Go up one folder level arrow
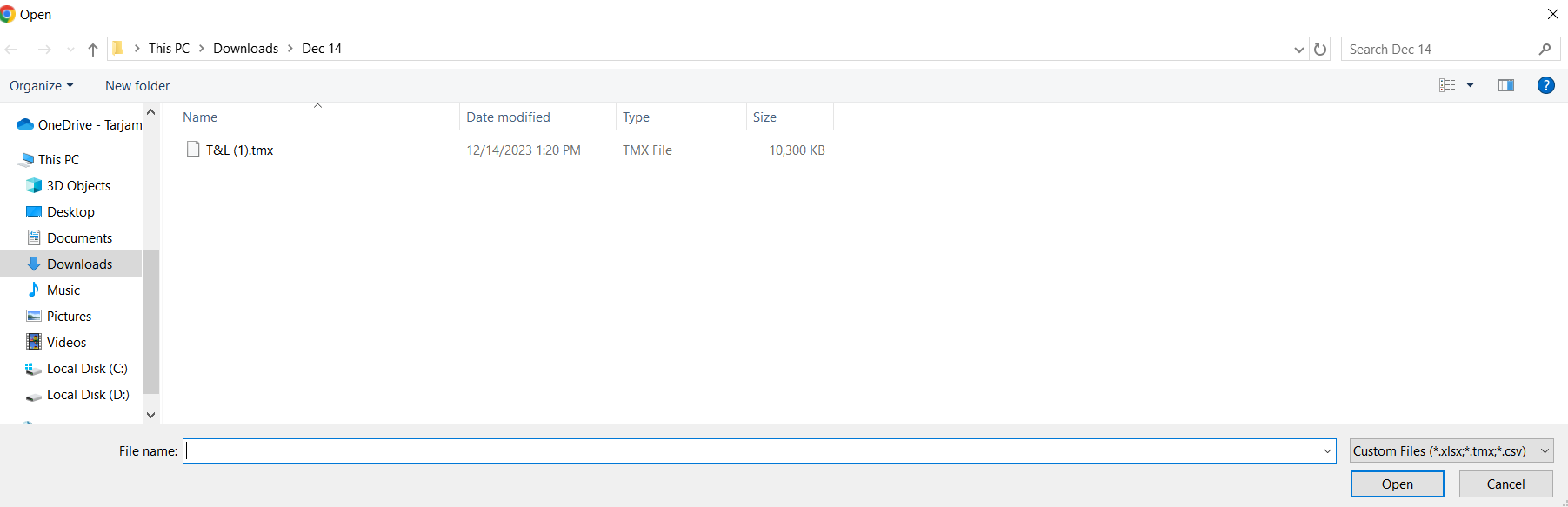Image resolution: width=1568 pixels, height=507 pixels. point(93,50)
